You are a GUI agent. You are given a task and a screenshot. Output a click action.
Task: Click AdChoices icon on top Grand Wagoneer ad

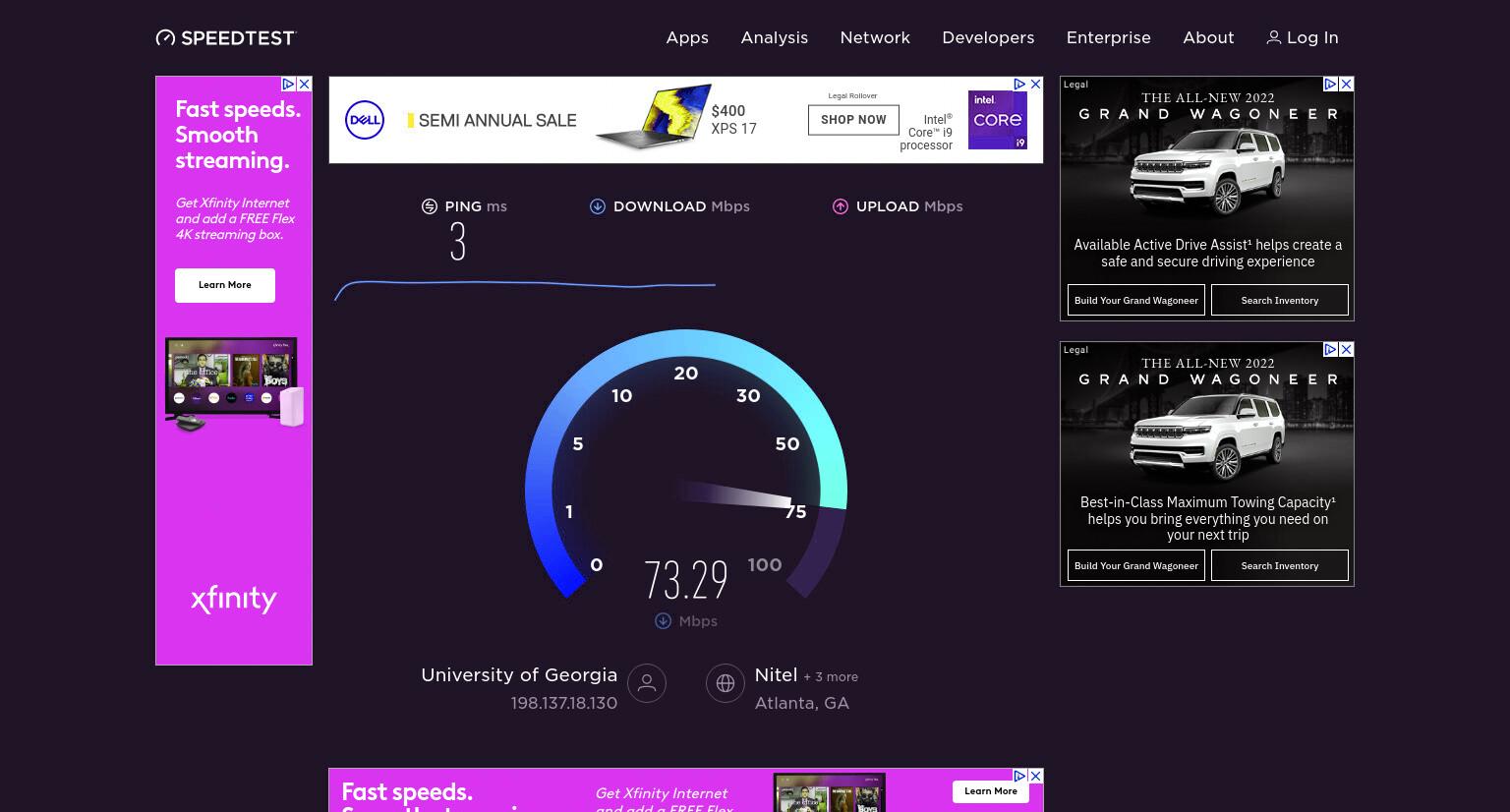coord(1330,85)
